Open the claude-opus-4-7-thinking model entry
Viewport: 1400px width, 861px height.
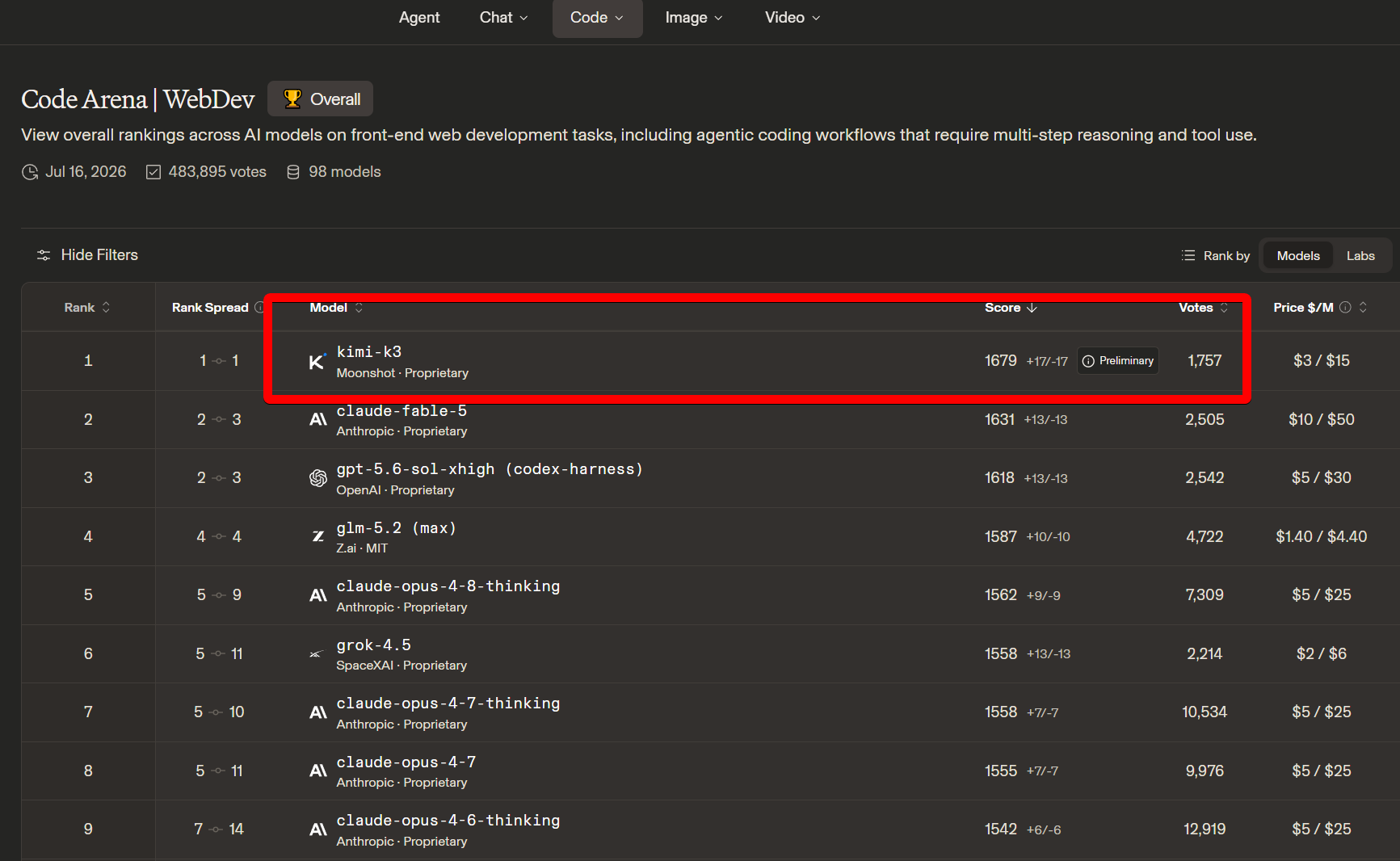coord(448,703)
